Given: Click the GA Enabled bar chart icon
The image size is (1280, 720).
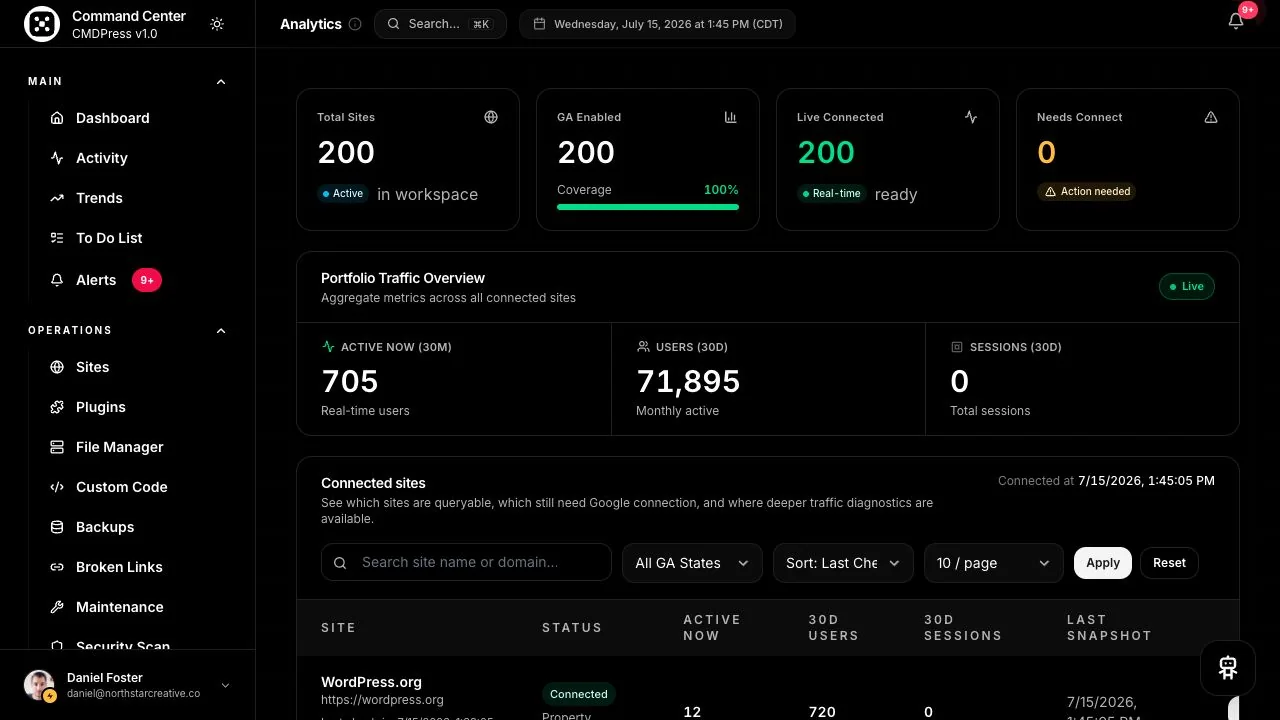Looking at the screenshot, I should [731, 117].
